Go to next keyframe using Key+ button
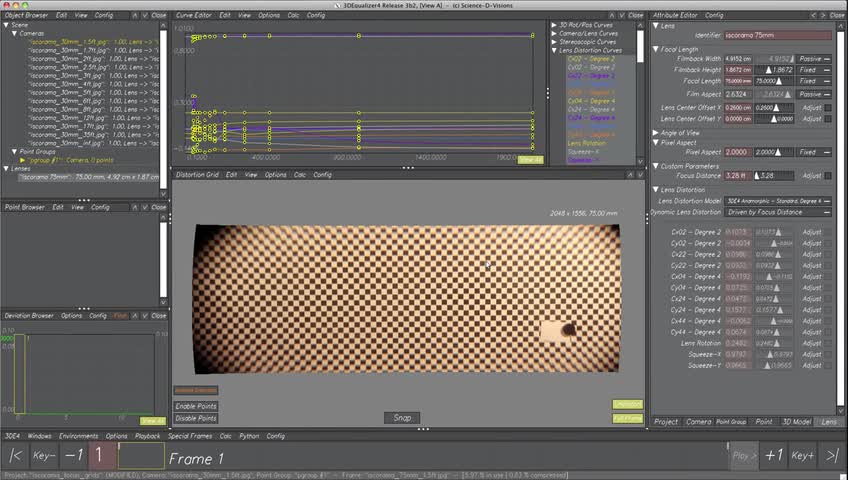 [x=803, y=456]
